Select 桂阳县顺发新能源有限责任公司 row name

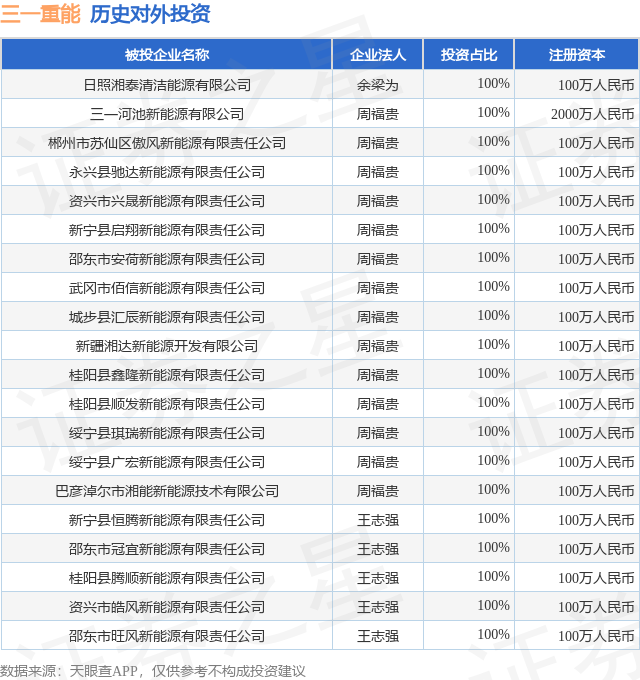167,404
